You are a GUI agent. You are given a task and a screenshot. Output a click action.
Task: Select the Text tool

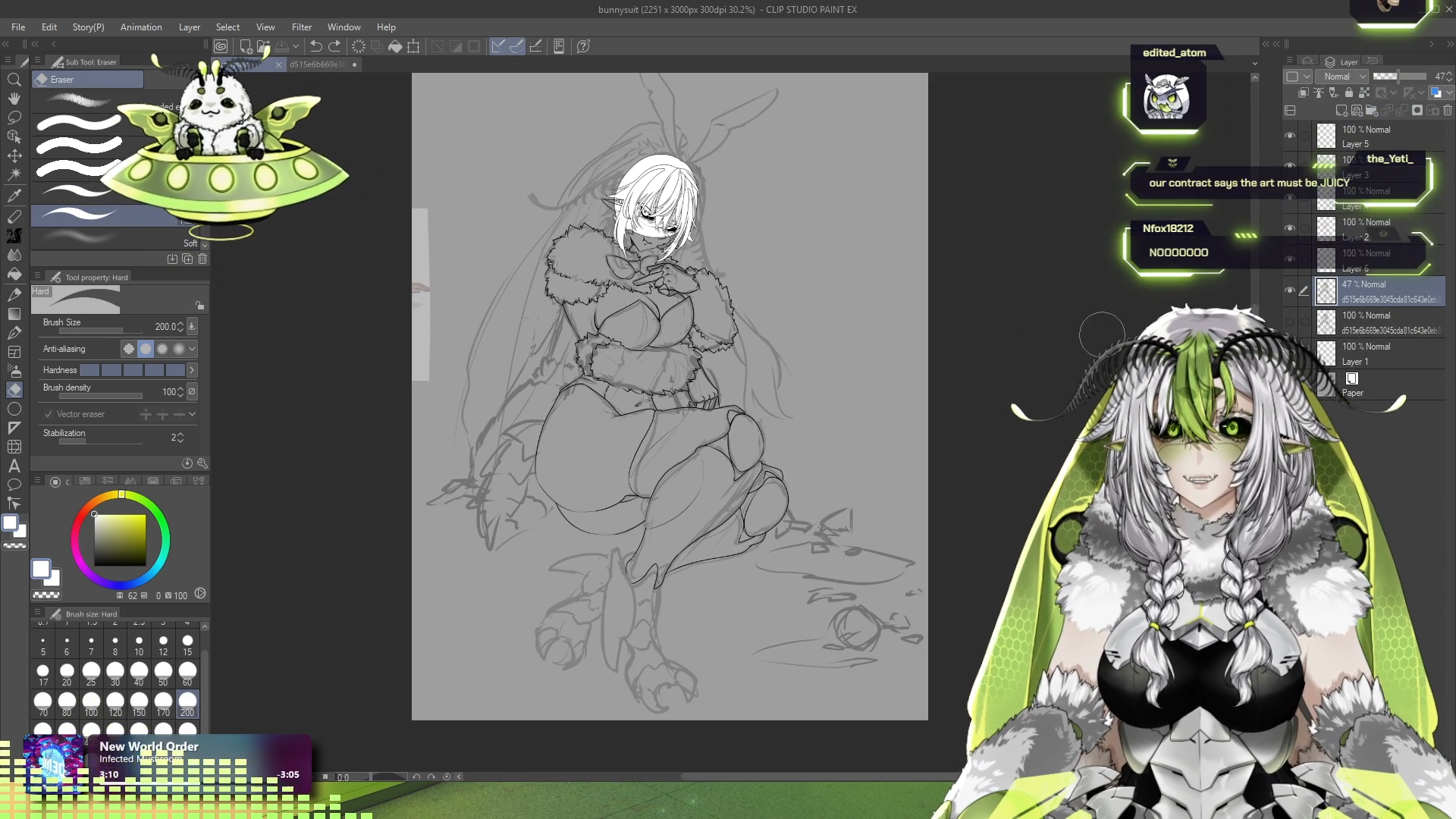tap(14, 466)
